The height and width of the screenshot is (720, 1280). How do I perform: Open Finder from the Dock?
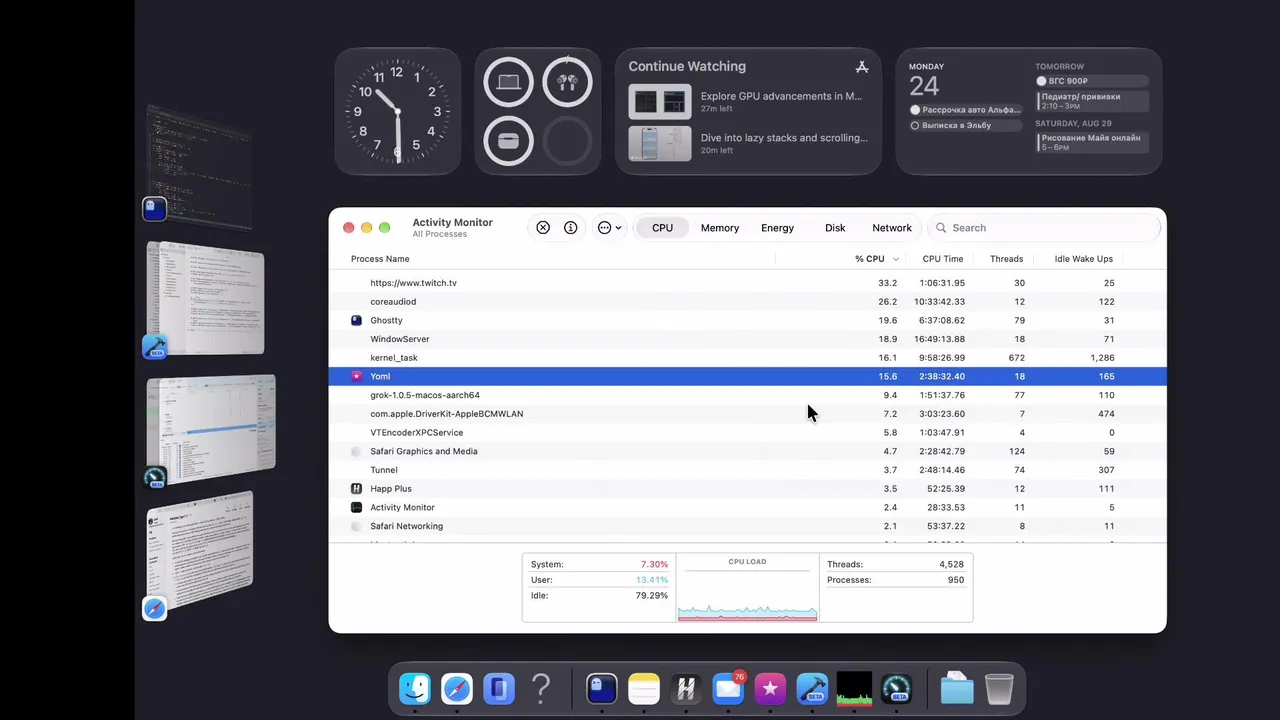(415, 689)
